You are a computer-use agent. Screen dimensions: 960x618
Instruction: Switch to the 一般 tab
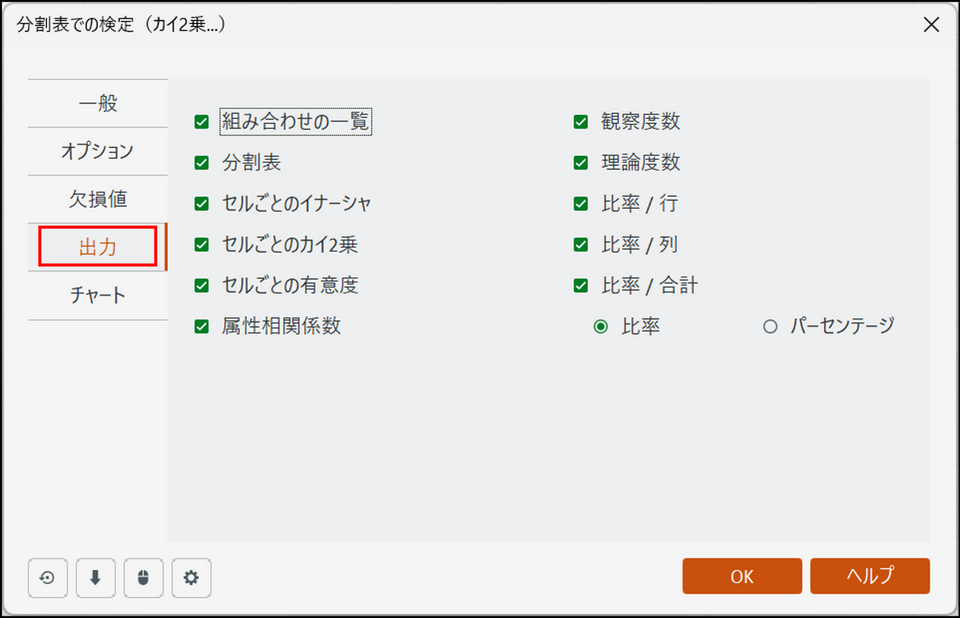pos(98,103)
